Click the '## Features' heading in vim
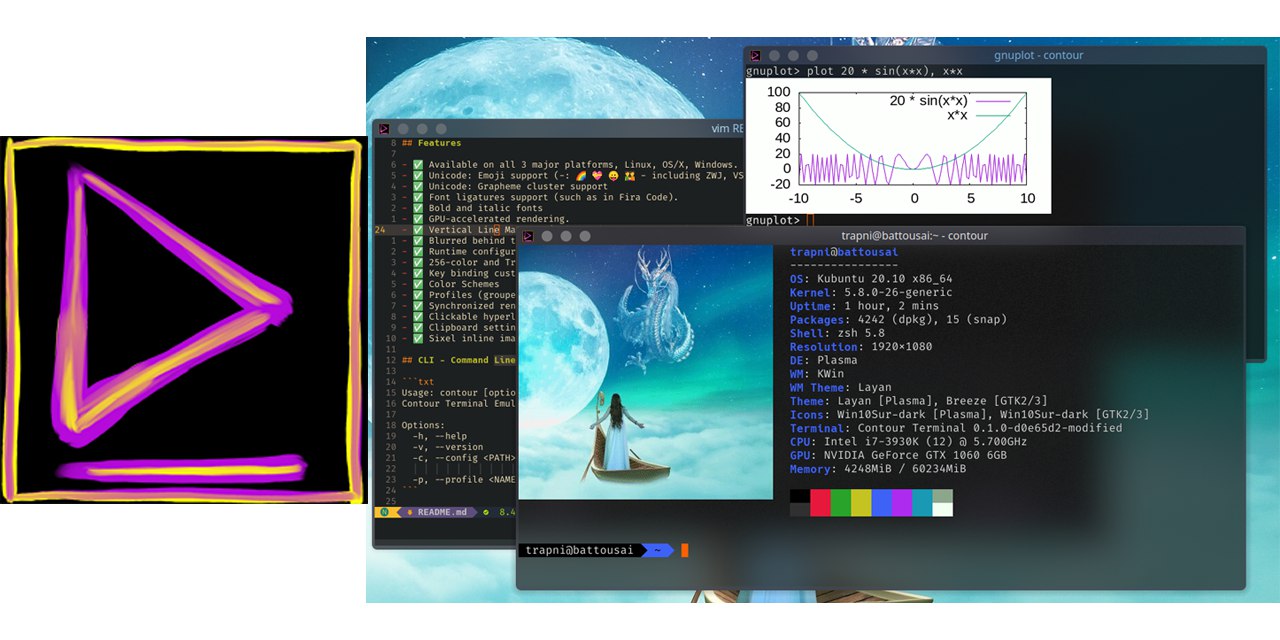This screenshot has width=1280, height=640. click(432, 143)
